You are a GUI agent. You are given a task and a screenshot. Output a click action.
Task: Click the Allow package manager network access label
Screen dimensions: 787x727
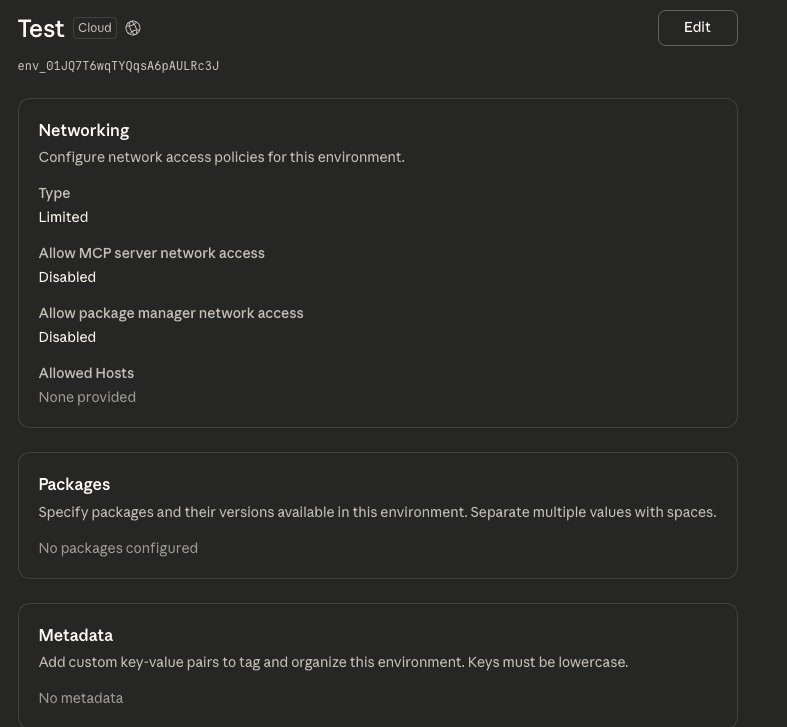(x=171, y=313)
